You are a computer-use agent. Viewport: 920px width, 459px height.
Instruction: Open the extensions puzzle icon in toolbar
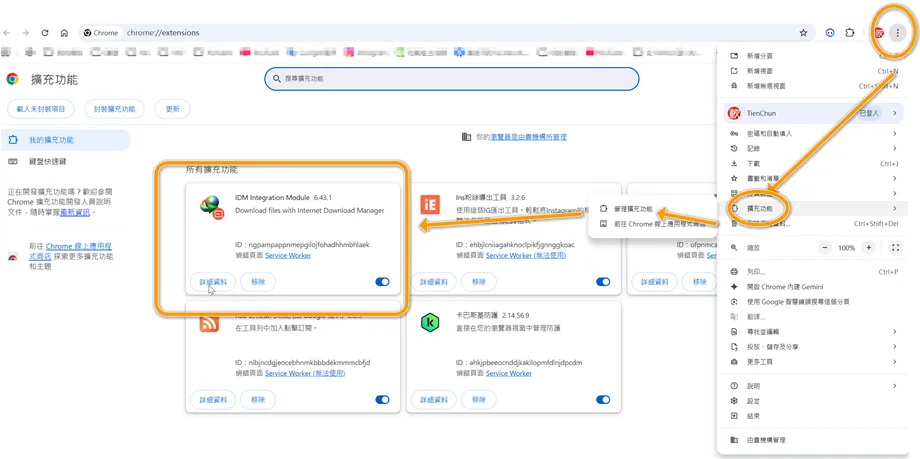tap(850, 33)
